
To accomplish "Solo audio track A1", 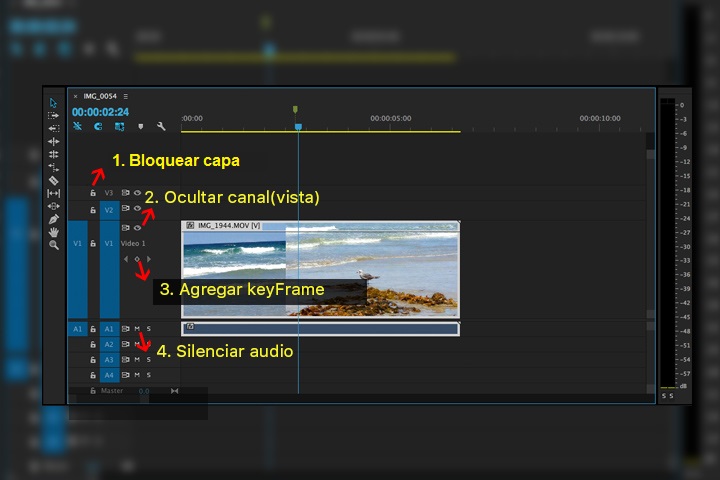I will 148,329.
